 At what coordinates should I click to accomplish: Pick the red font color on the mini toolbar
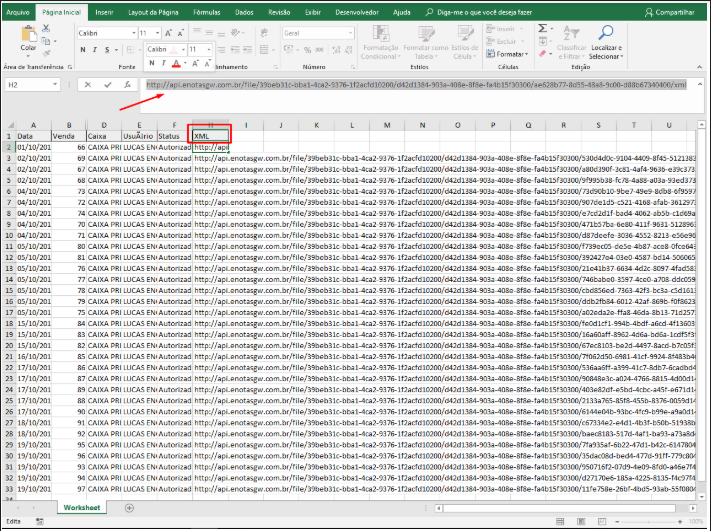[176, 63]
